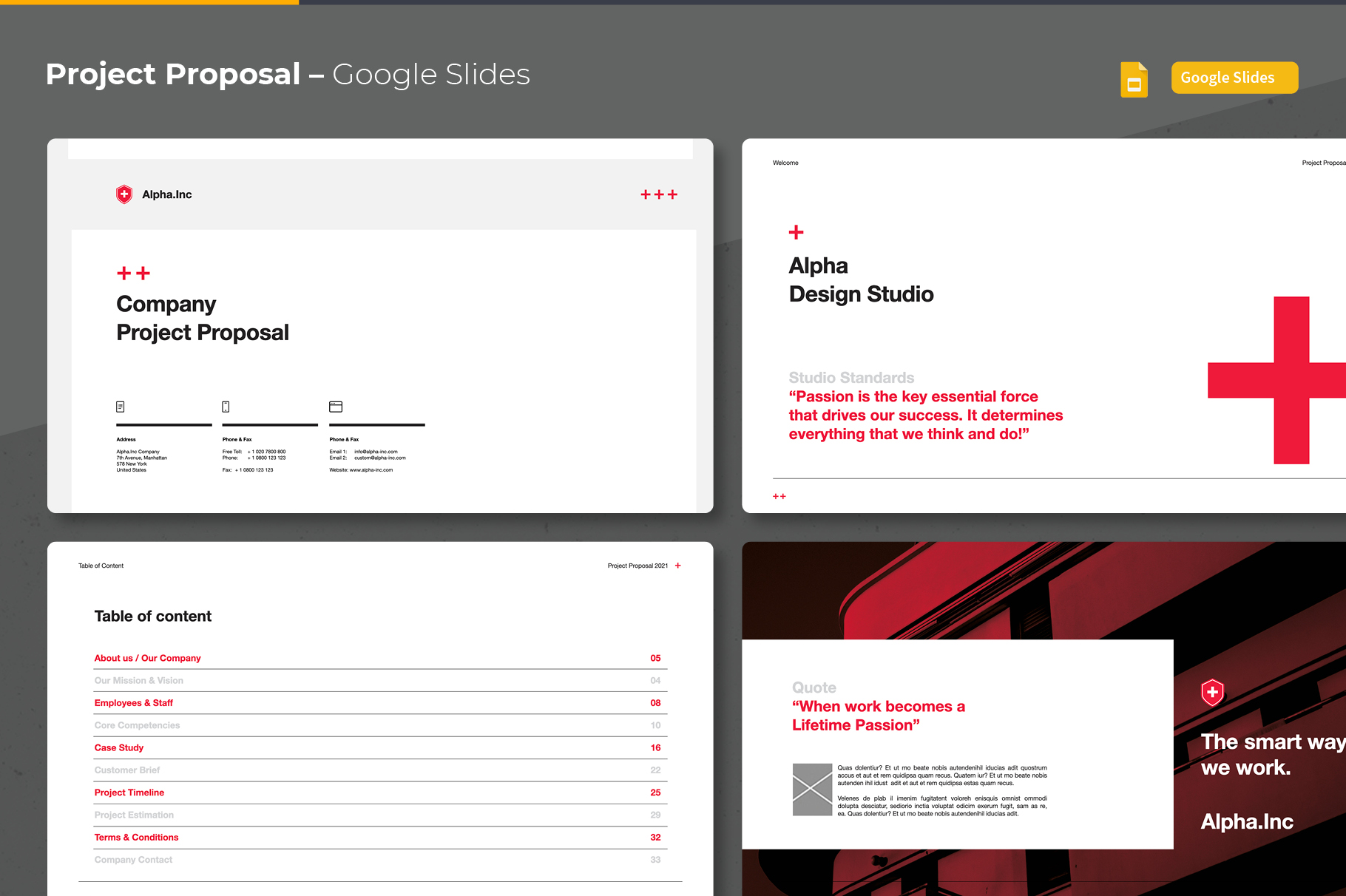Screen dimensions: 1346x896
Task: Select "Project Timeline" in the table of content
Action: [x=129, y=792]
